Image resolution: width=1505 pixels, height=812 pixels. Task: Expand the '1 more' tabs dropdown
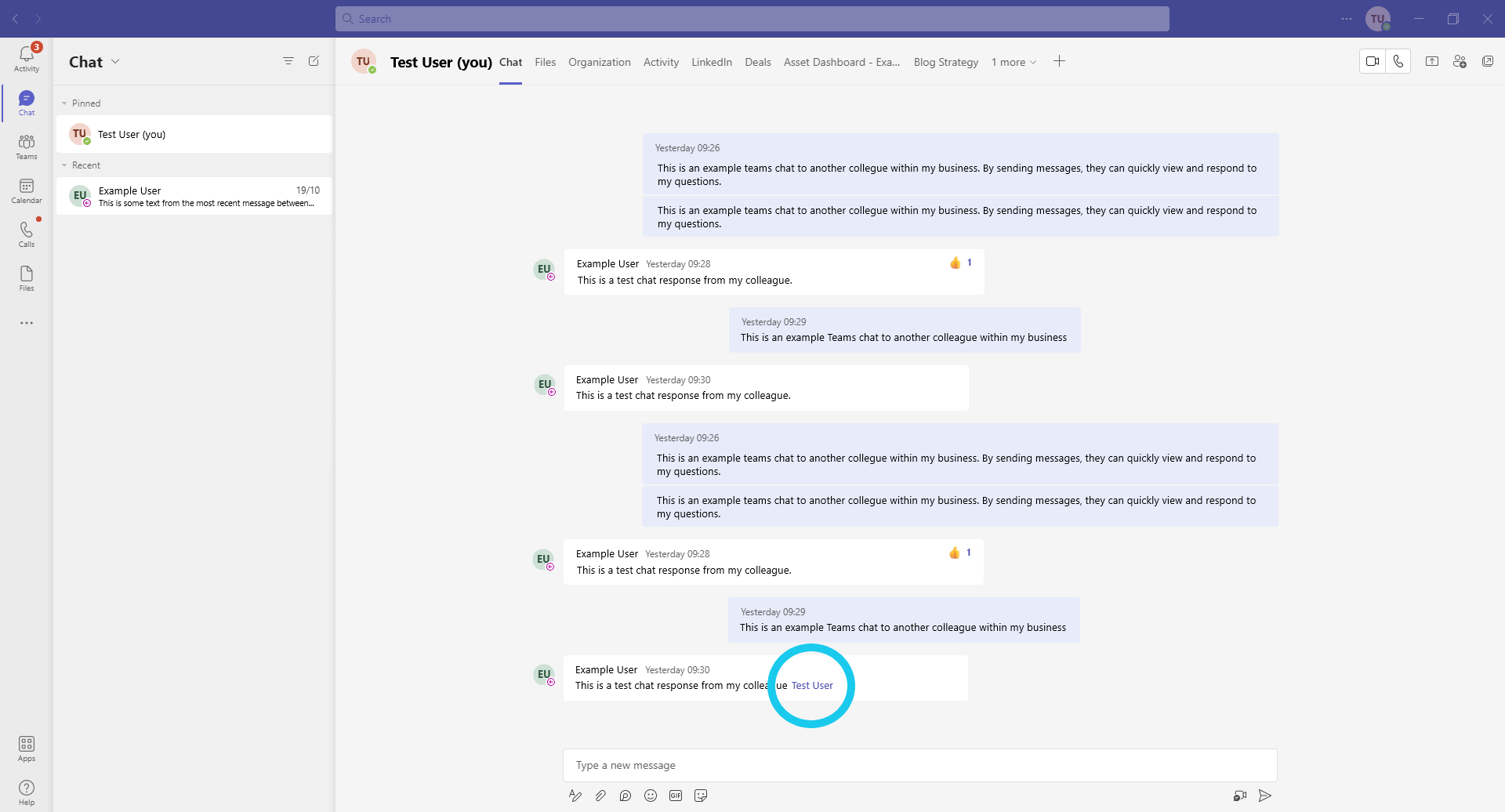[x=1014, y=62]
